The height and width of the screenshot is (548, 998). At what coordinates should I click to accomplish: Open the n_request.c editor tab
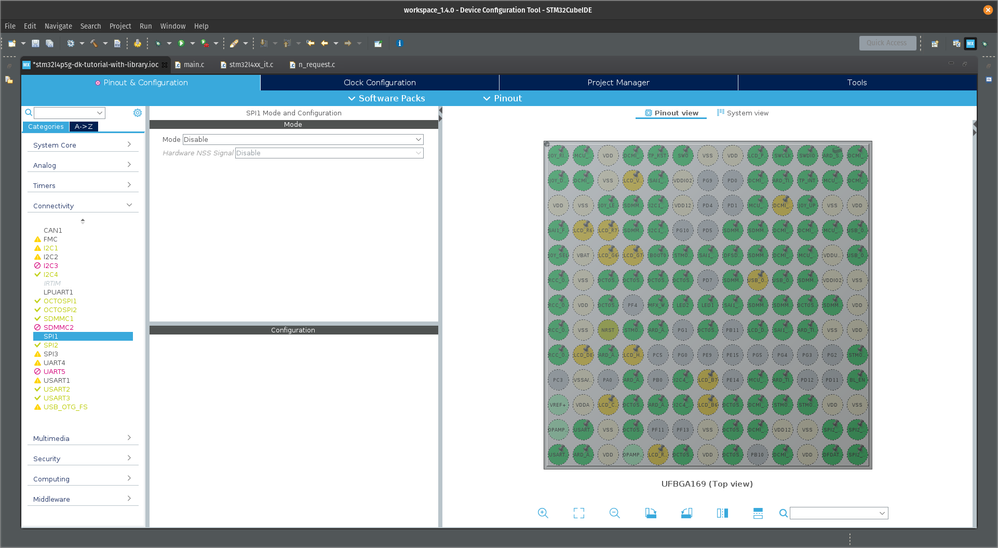point(312,64)
